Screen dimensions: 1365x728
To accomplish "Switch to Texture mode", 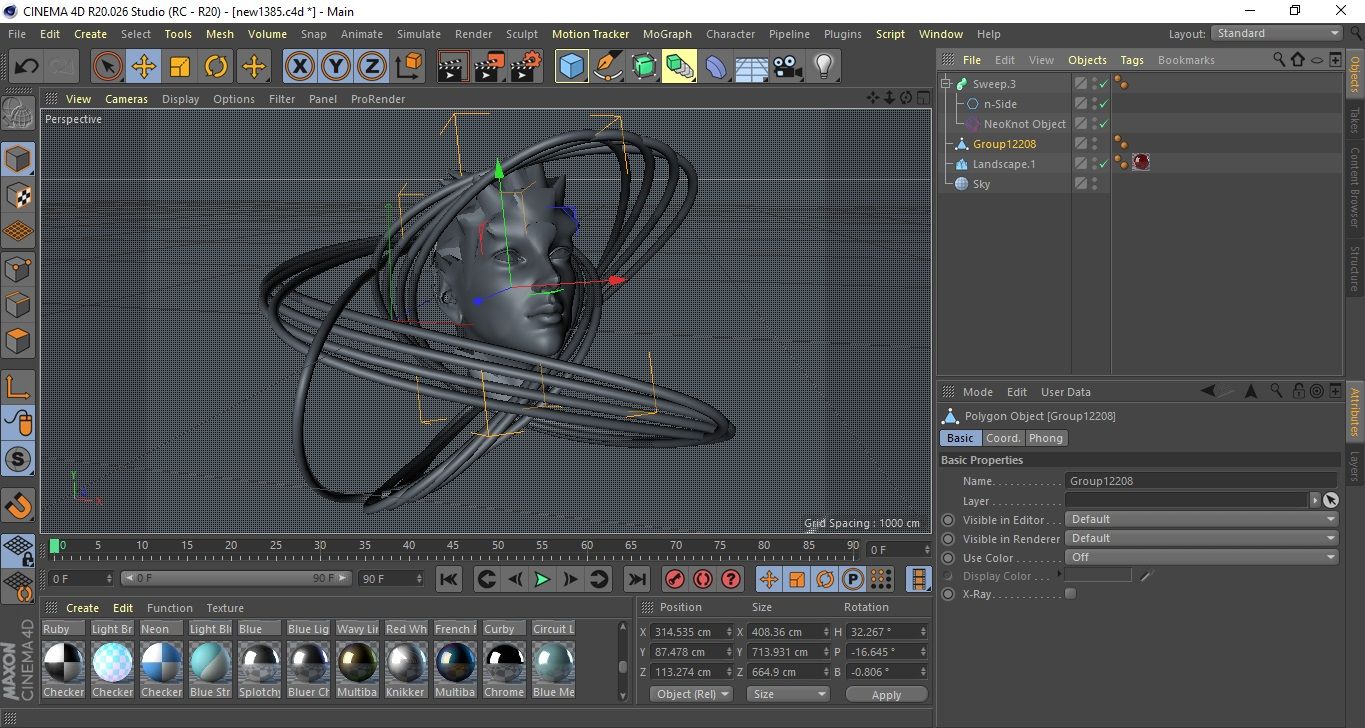I will pyautogui.click(x=19, y=195).
